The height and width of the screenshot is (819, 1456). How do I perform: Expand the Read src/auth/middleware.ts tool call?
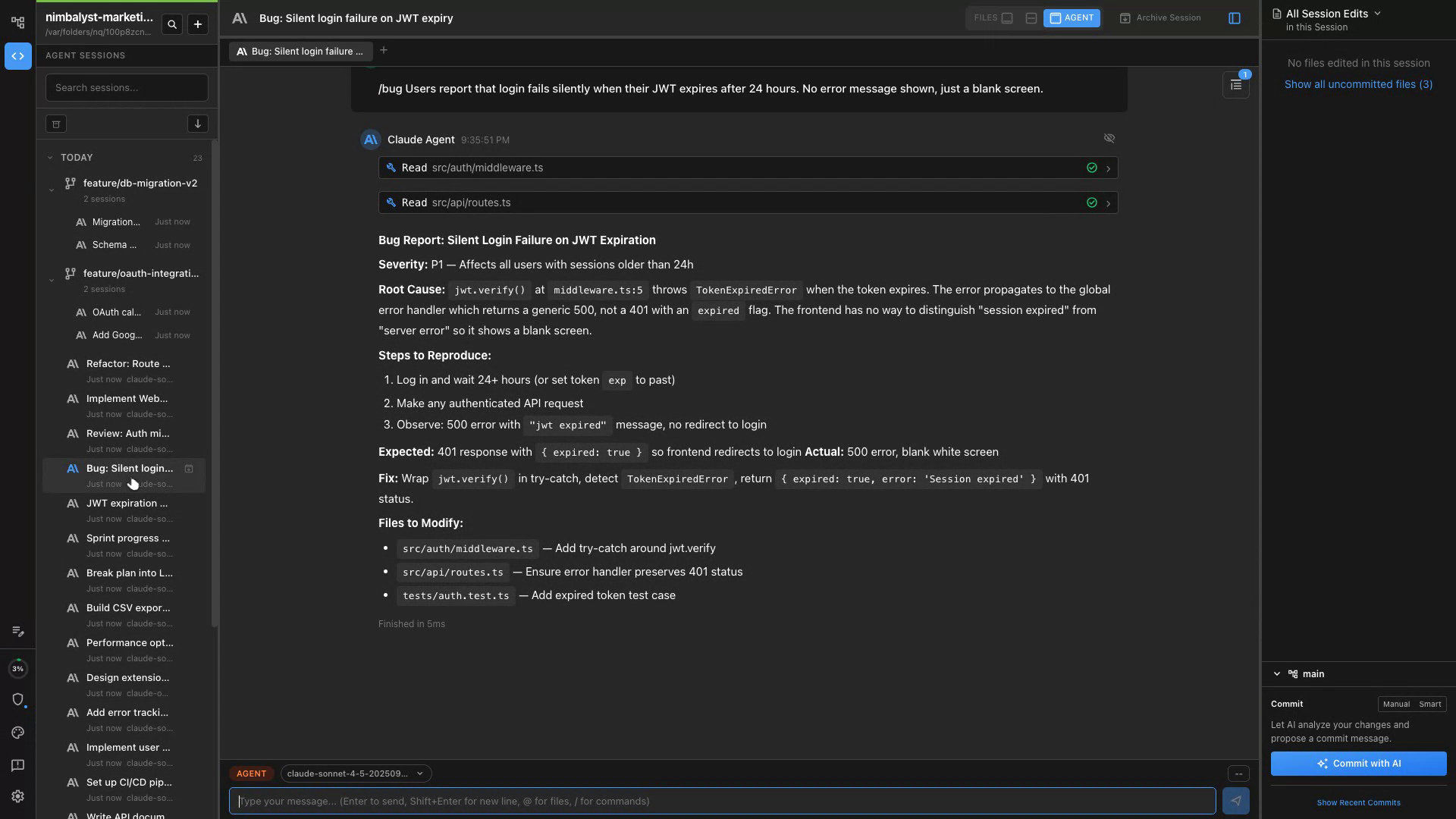pos(1108,168)
